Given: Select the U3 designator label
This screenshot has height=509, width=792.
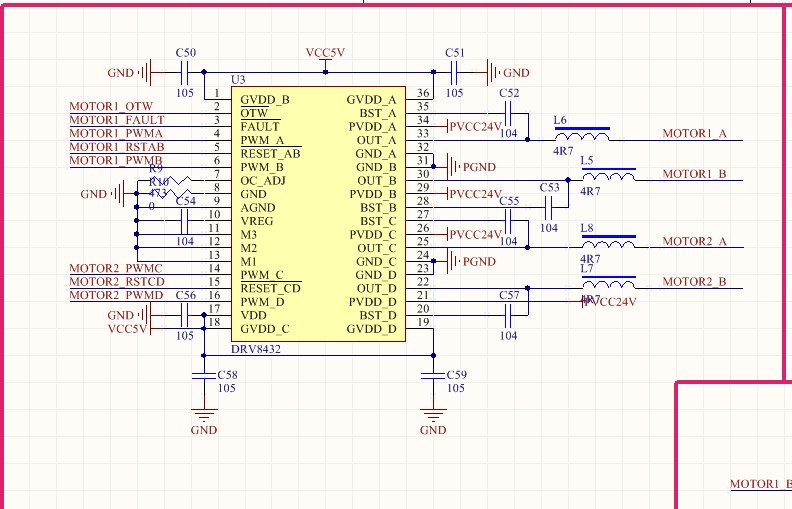Looking at the screenshot, I should coord(238,80).
